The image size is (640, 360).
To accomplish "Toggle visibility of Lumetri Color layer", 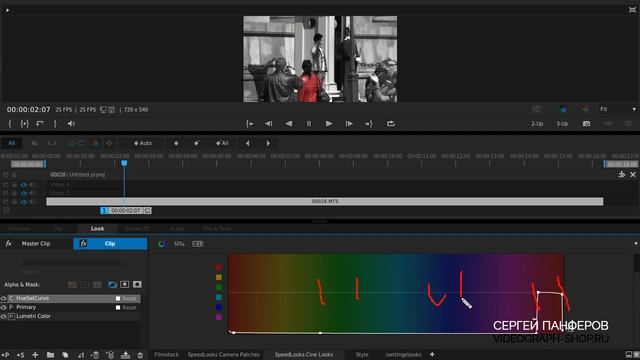I will pos(4,316).
